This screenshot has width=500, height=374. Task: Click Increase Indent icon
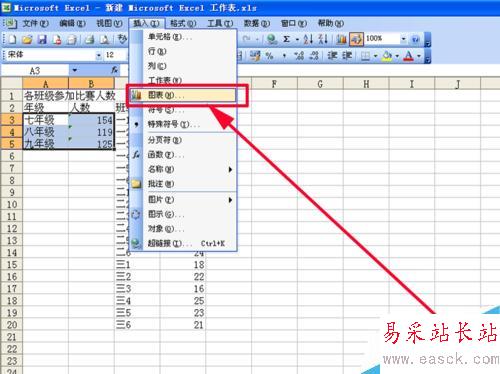(347, 56)
